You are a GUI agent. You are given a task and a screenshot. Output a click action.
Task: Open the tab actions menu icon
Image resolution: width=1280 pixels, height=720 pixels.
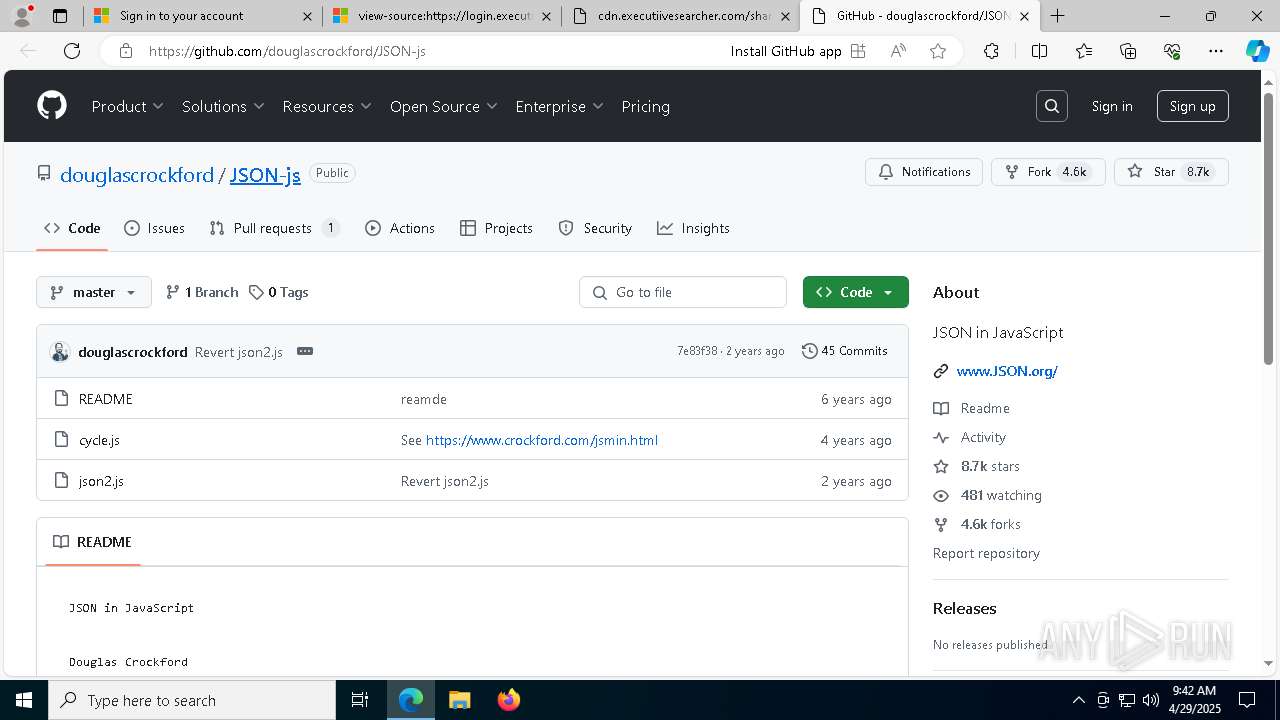(x=60, y=16)
